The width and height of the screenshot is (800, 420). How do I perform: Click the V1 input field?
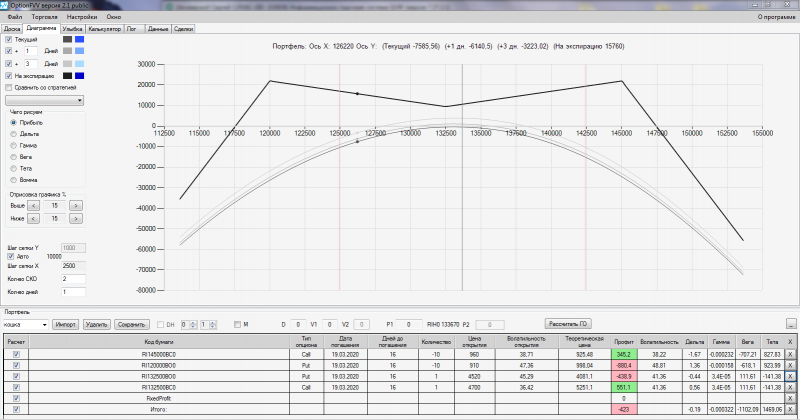[330, 325]
